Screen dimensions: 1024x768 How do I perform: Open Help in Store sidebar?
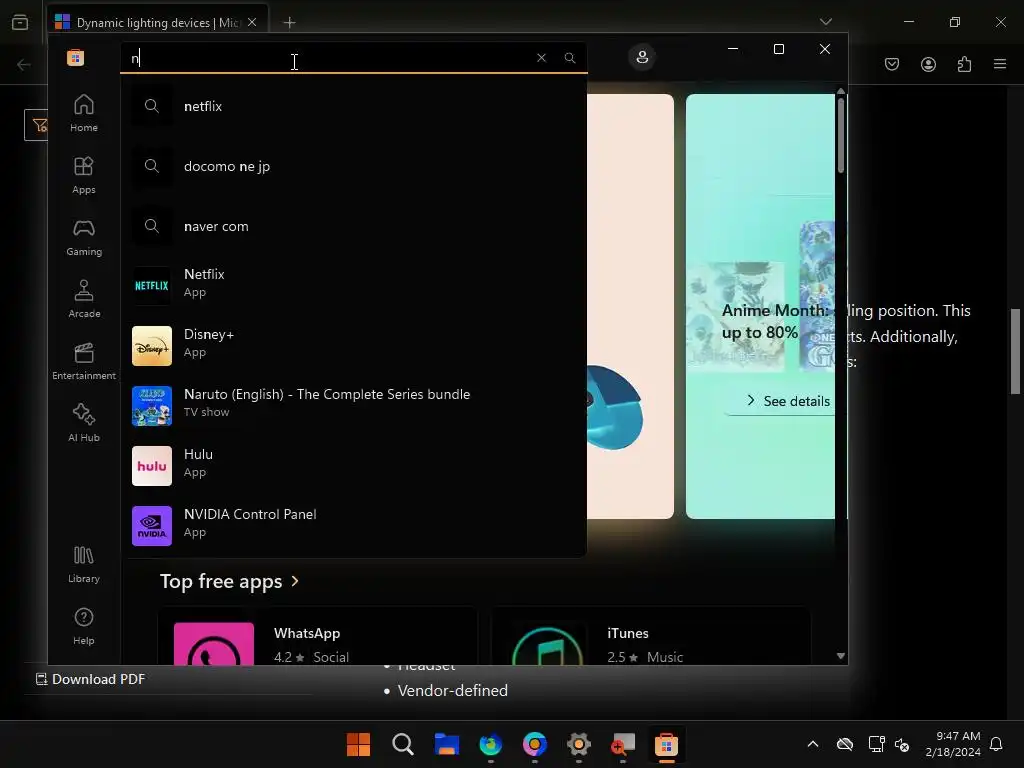click(x=84, y=627)
